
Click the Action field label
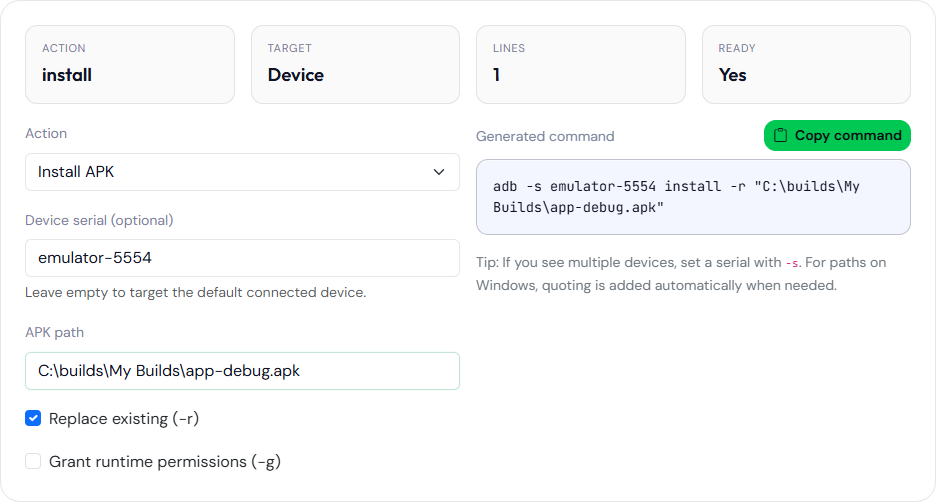coord(46,134)
